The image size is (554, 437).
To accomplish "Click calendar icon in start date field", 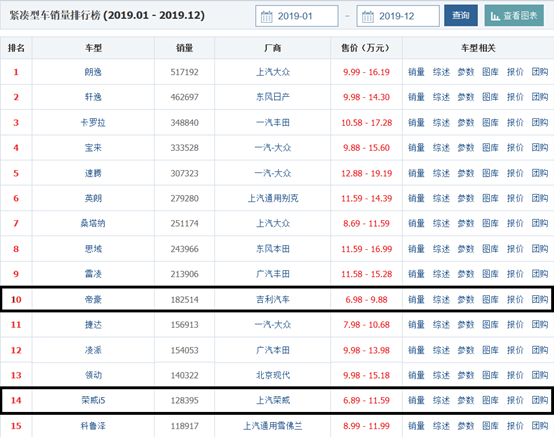I will pos(266,16).
